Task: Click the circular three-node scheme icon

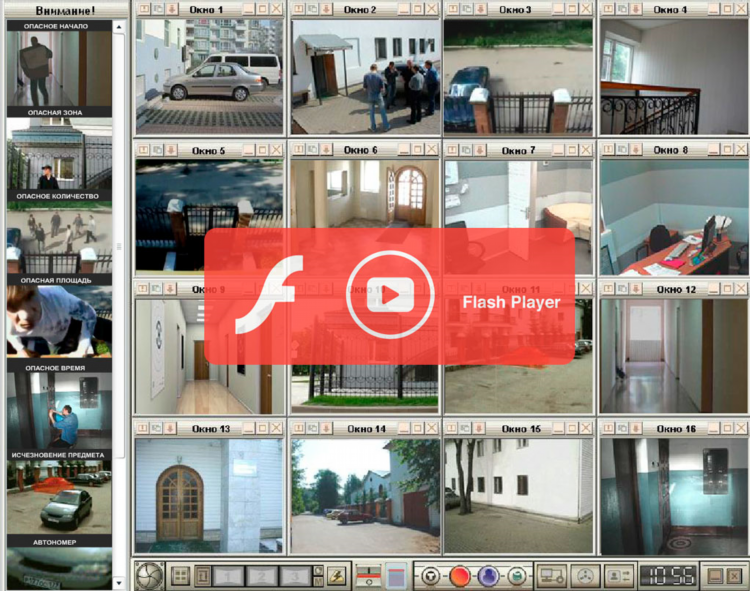Action: (x=585, y=576)
